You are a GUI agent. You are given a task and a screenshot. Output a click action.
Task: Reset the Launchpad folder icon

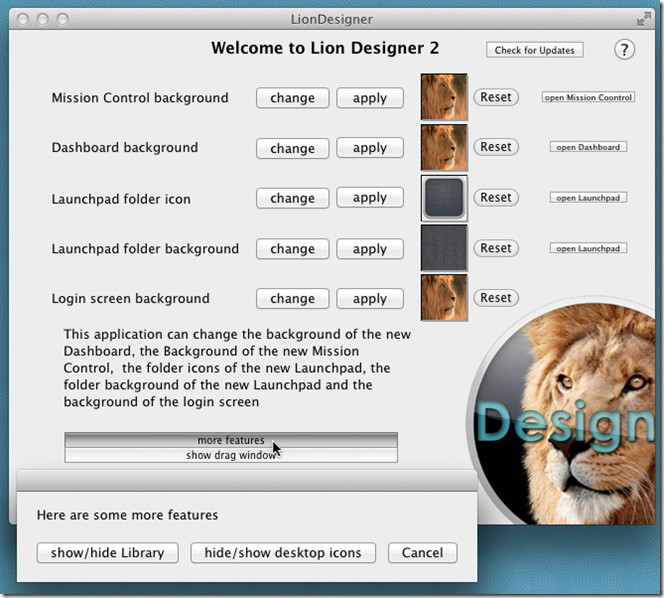pos(496,197)
